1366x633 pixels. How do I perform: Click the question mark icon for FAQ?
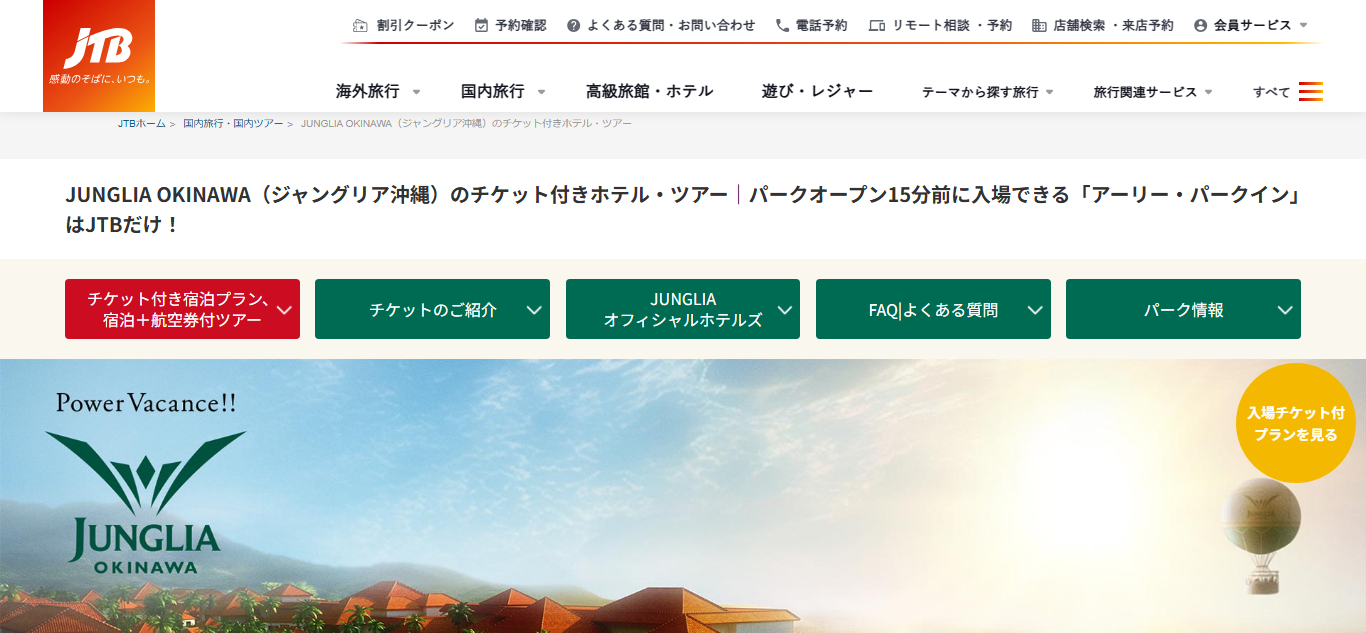[573, 26]
